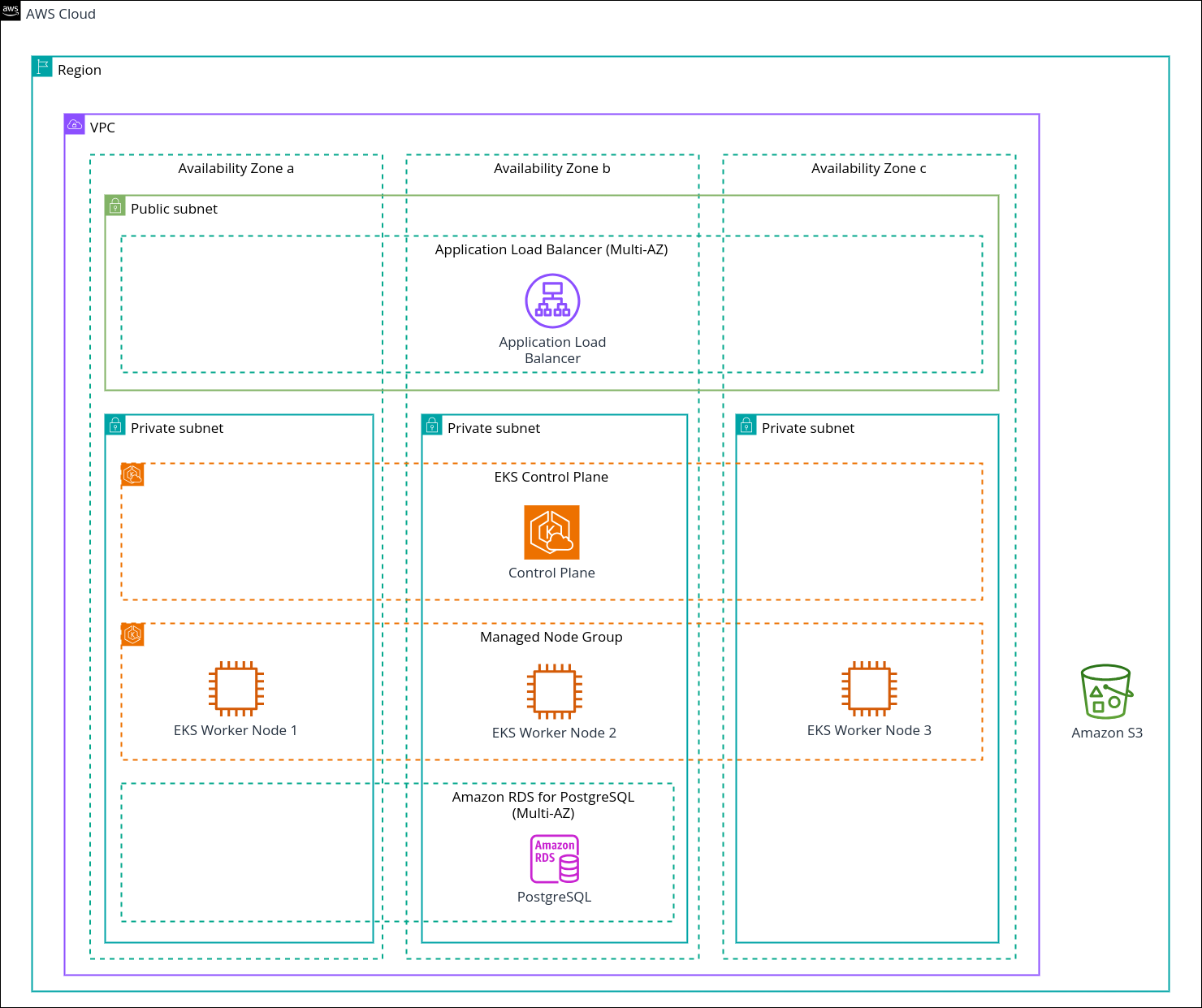The image size is (1202, 1008).
Task: Click the AWS logo icon
Action: point(11,11)
